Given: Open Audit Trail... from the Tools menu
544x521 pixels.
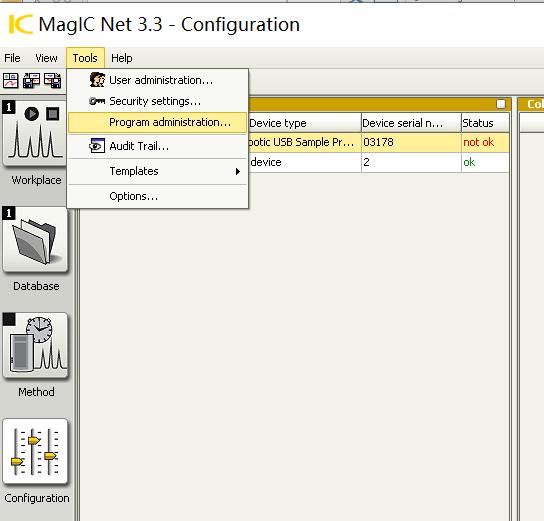Looking at the screenshot, I should tap(158, 146).
